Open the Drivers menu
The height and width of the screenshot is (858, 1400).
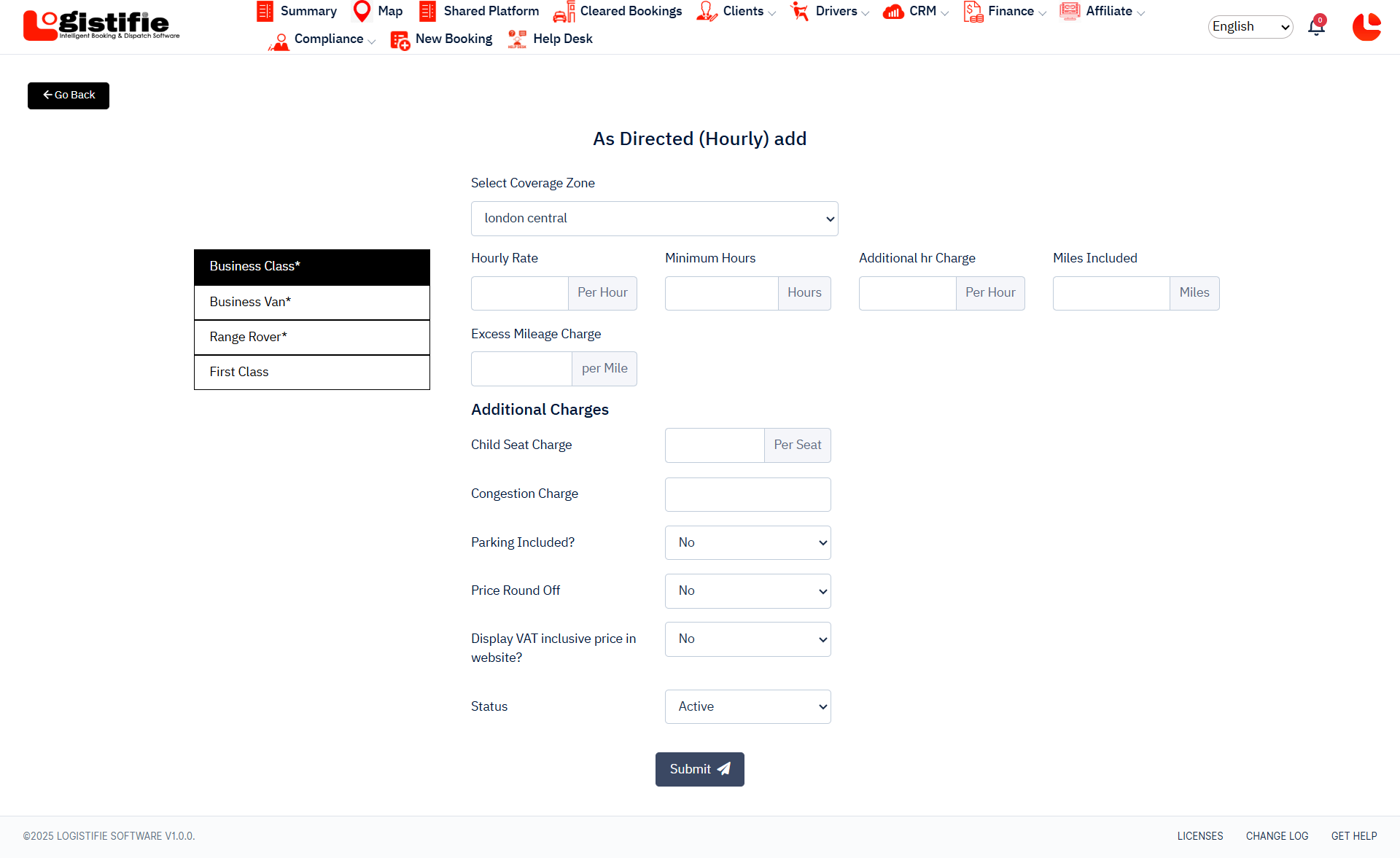(836, 12)
